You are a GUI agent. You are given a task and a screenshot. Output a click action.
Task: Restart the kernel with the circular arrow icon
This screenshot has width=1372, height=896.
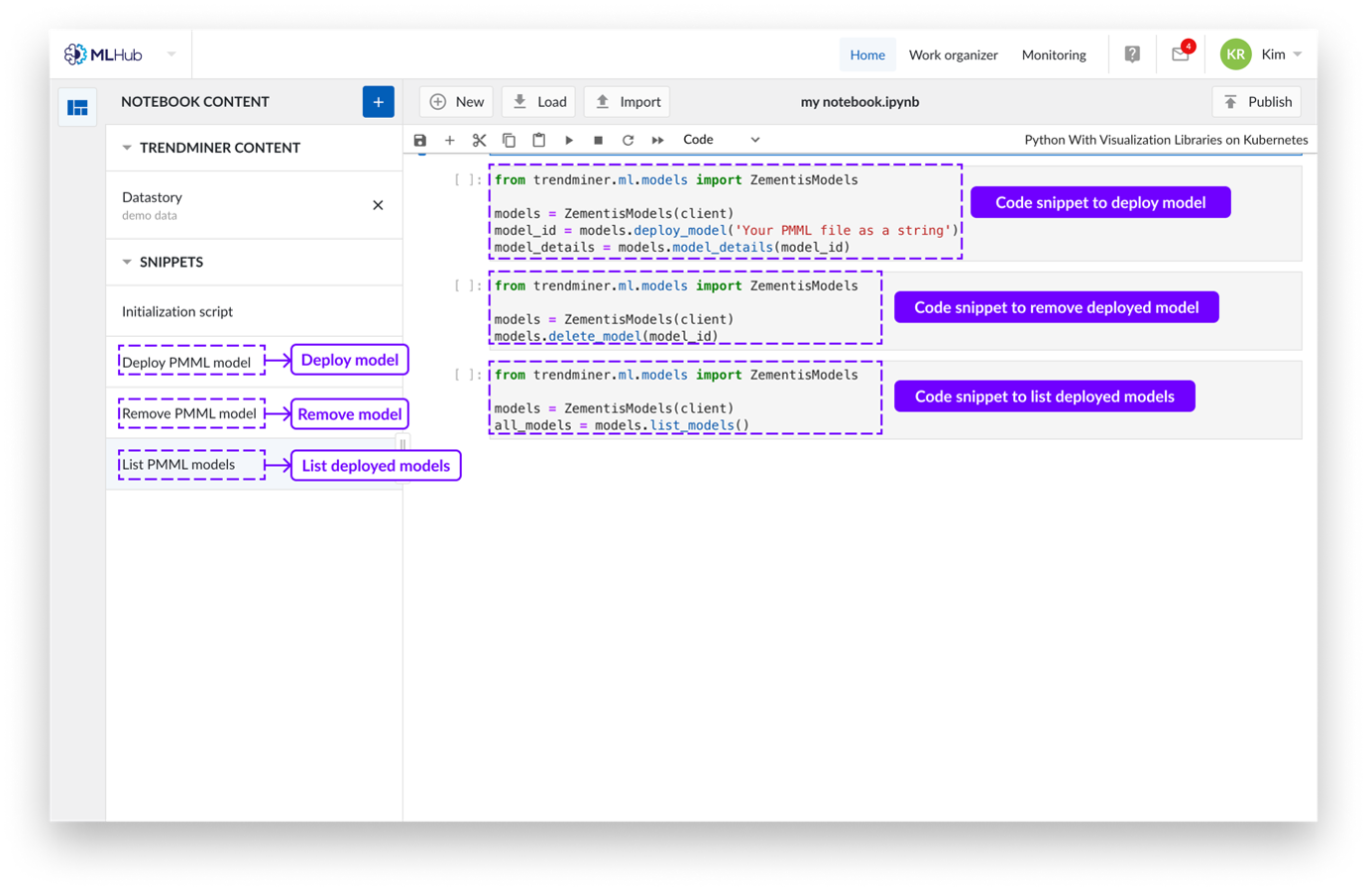[629, 140]
